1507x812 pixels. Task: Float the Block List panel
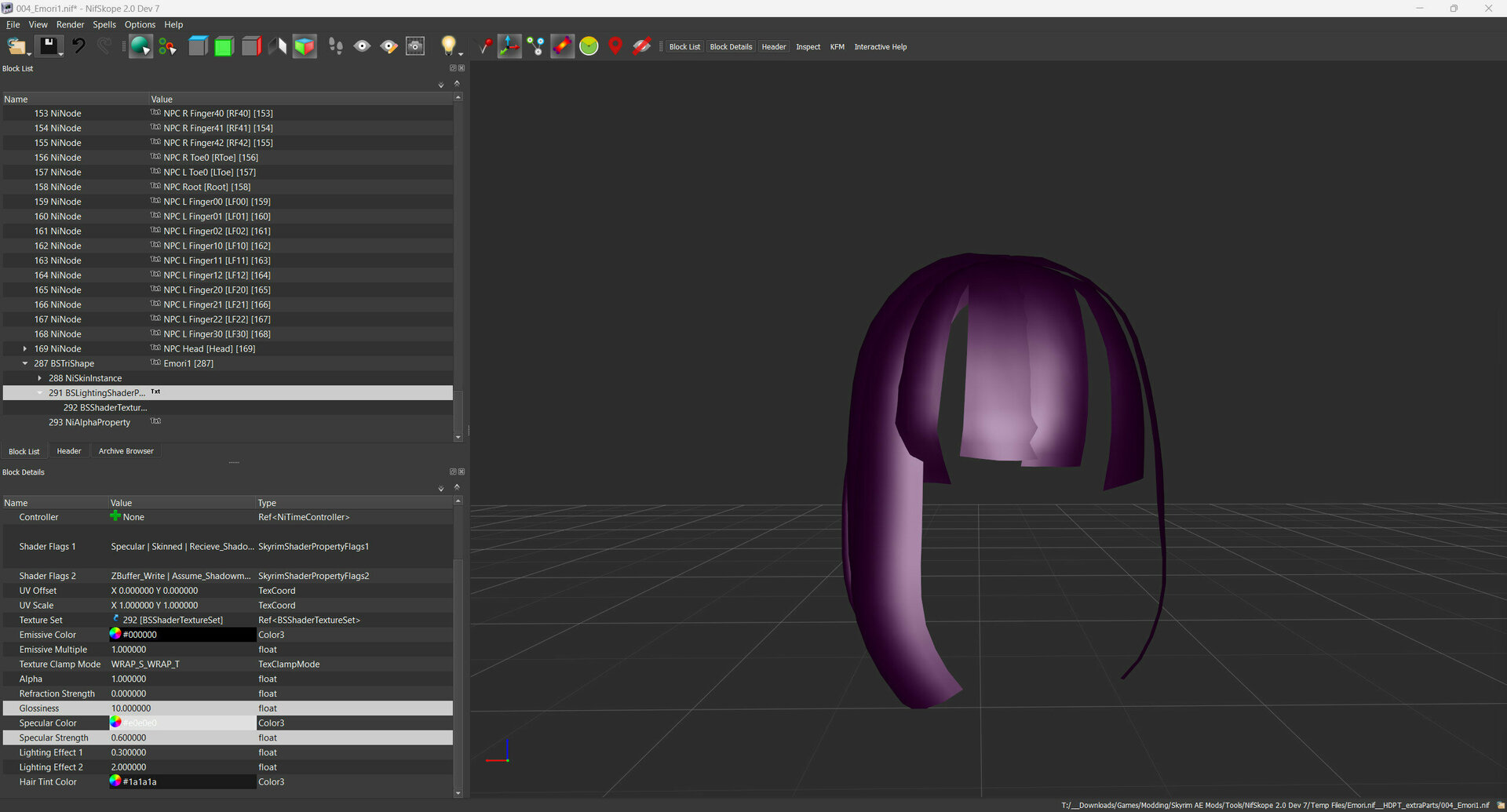pyautogui.click(x=452, y=68)
